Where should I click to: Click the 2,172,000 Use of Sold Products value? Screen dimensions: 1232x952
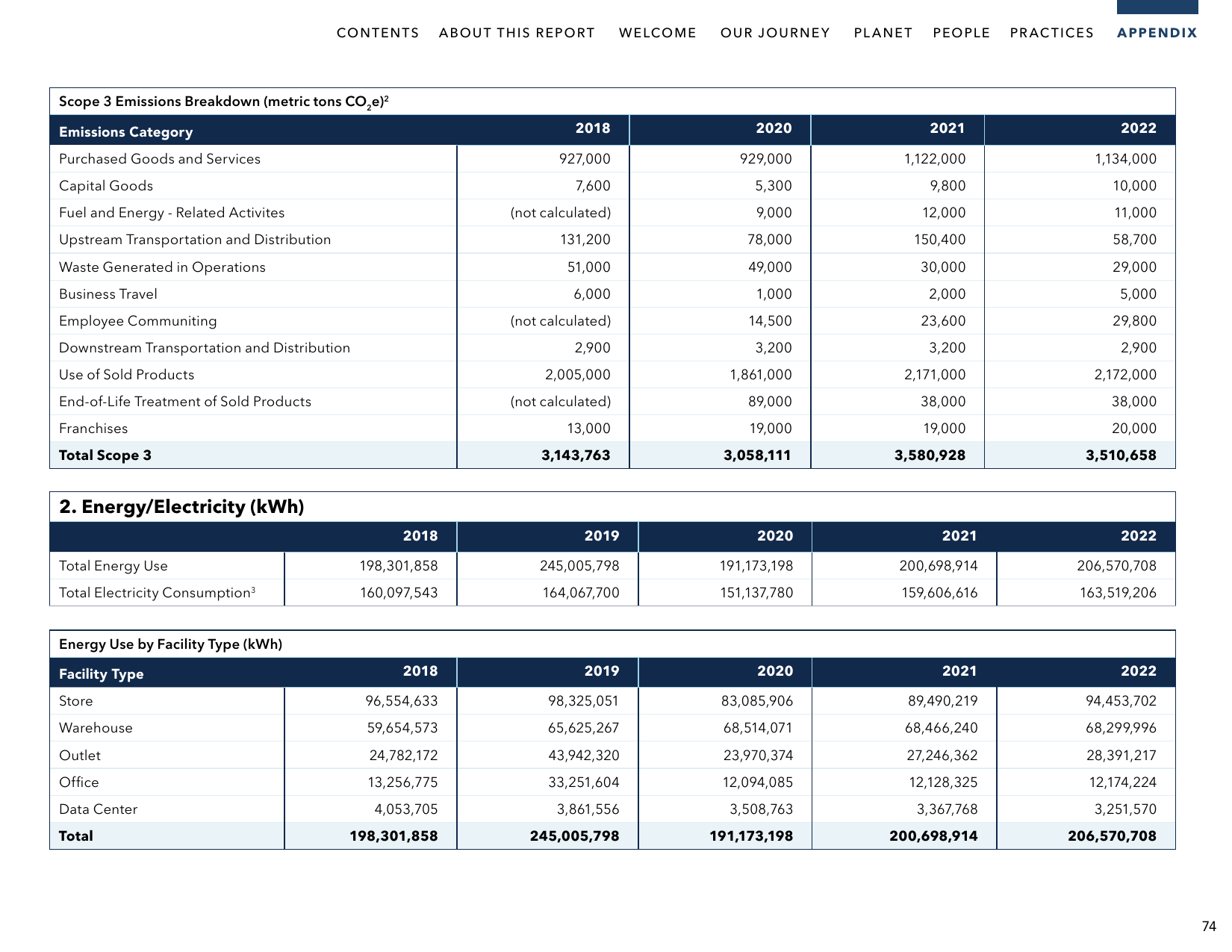(x=1125, y=375)
